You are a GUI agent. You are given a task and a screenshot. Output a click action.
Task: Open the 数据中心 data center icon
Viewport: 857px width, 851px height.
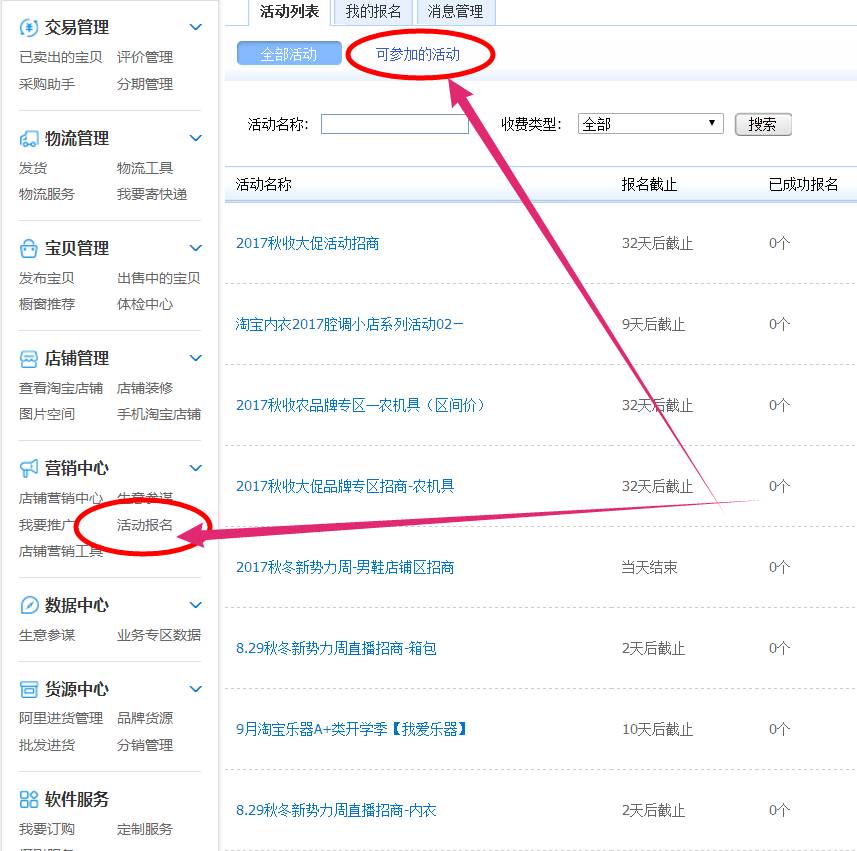pyautogui.click(x=28, y=604)
